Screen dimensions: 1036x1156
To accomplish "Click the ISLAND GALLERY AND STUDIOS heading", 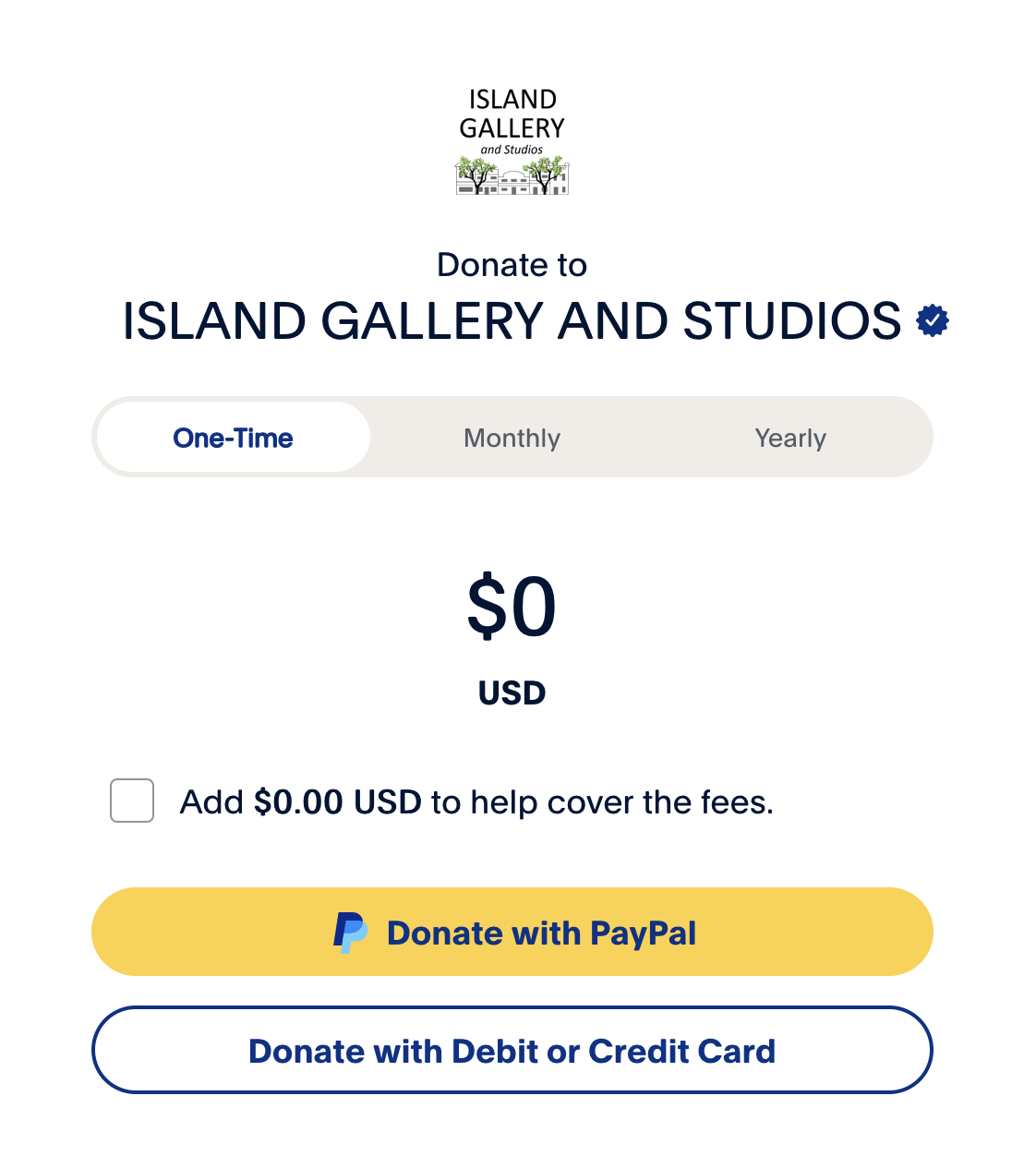I will (x=512, y=321).
